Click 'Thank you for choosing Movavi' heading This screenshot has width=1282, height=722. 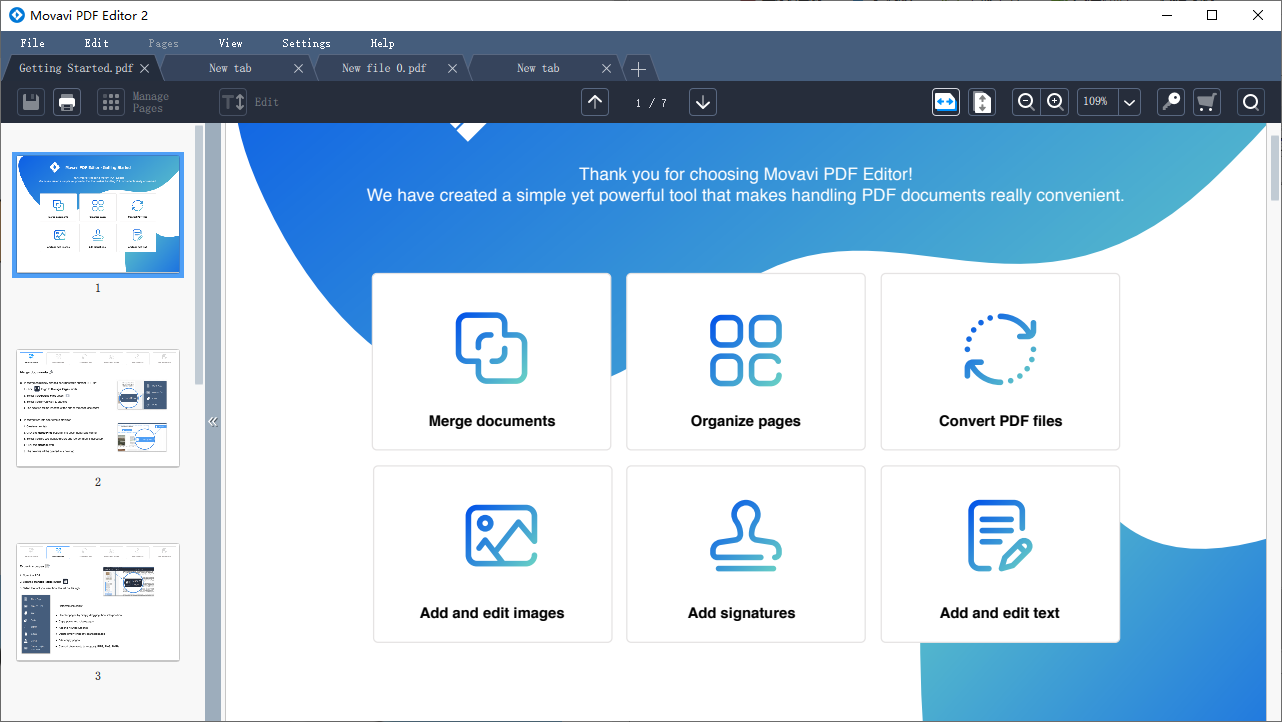click(746, 174)
